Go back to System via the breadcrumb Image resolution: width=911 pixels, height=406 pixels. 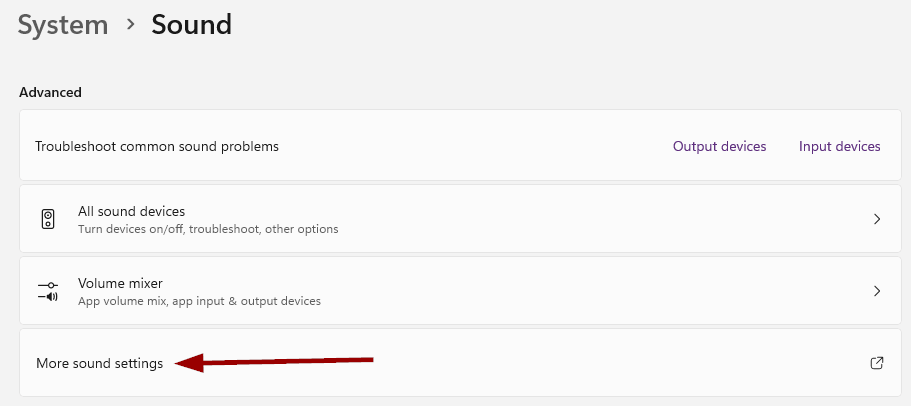(x=63, y=25)
